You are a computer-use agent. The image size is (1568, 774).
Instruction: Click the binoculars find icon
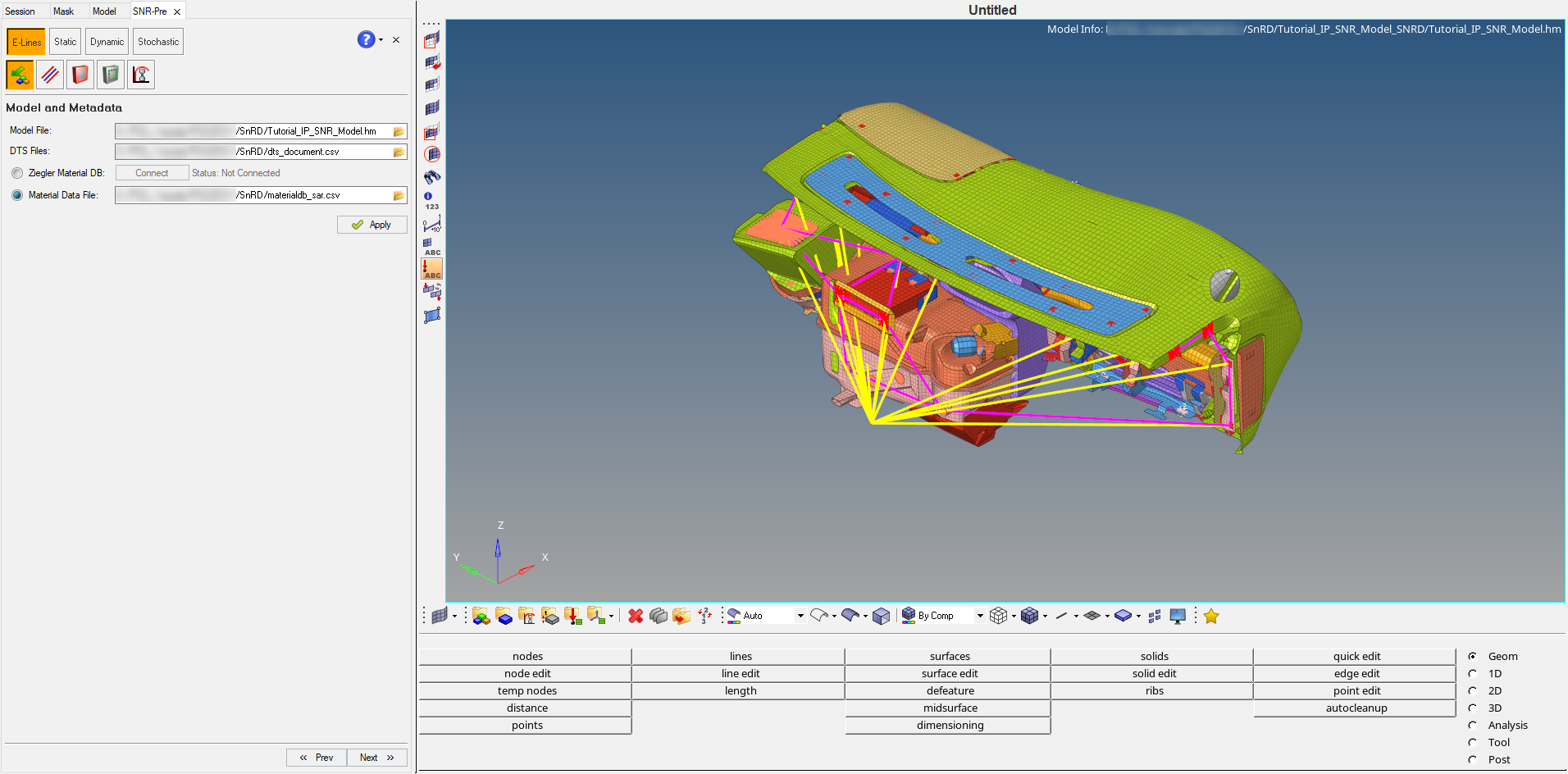coord(432,177)
